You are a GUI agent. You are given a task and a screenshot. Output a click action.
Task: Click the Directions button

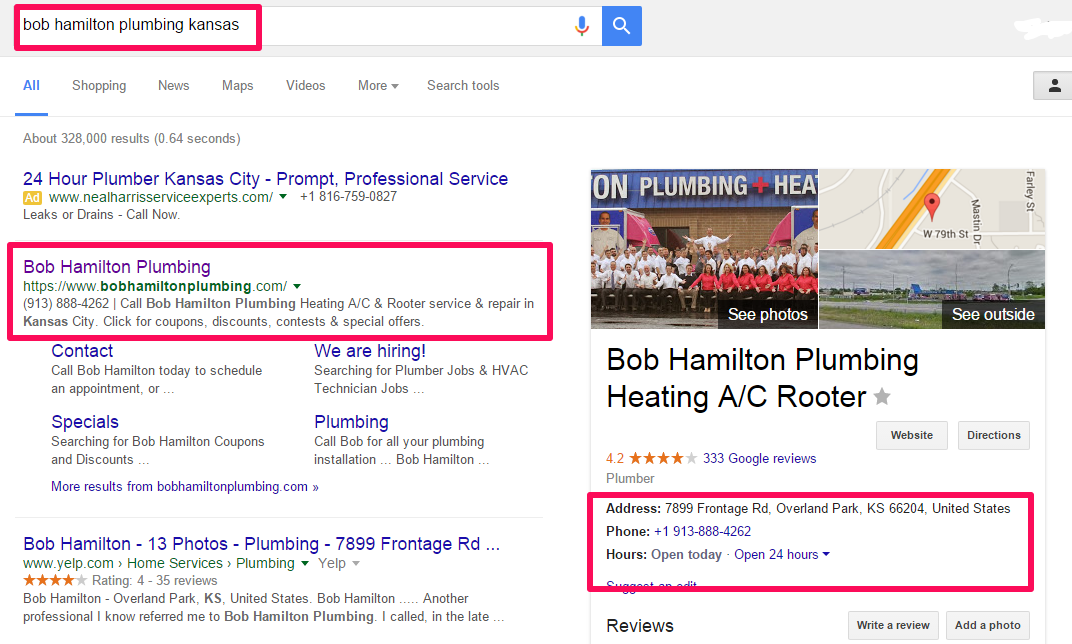tap(993, 436)
